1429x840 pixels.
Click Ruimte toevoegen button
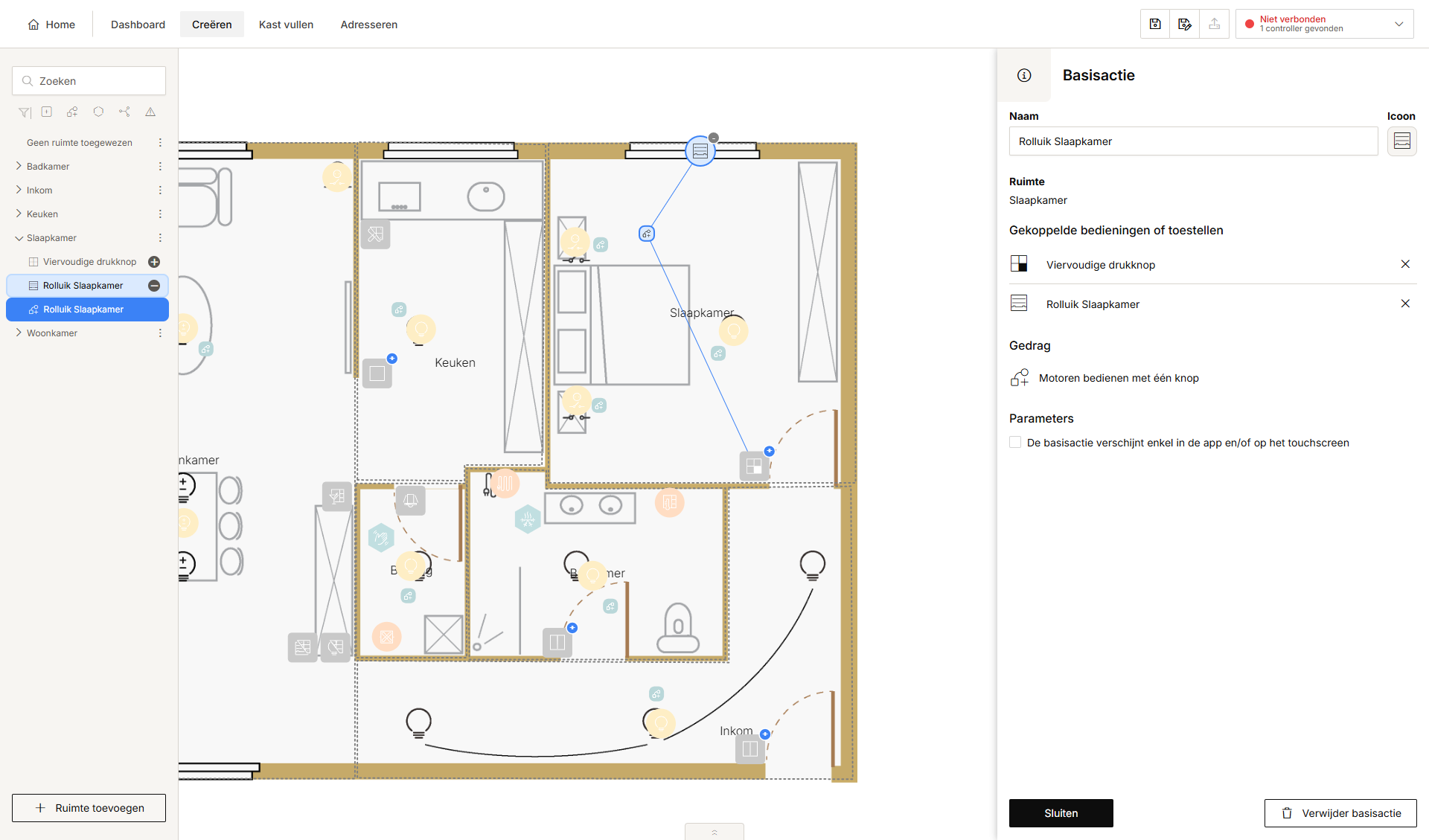(x=89, y=808)
